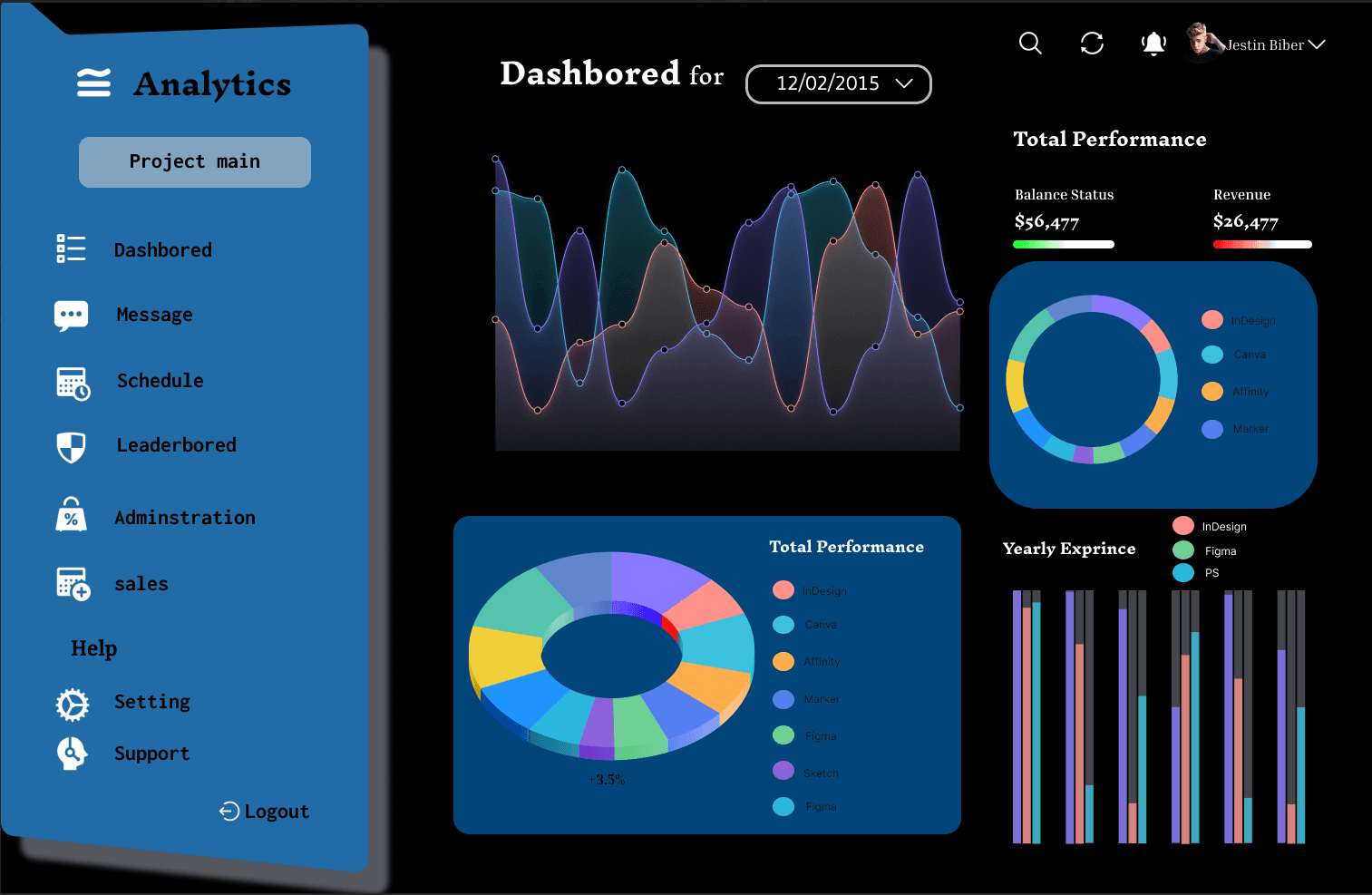Click the hamburger menu icon beside Analytics
The width and height of the screenshot is (1372, 895).
pos(93,83)
